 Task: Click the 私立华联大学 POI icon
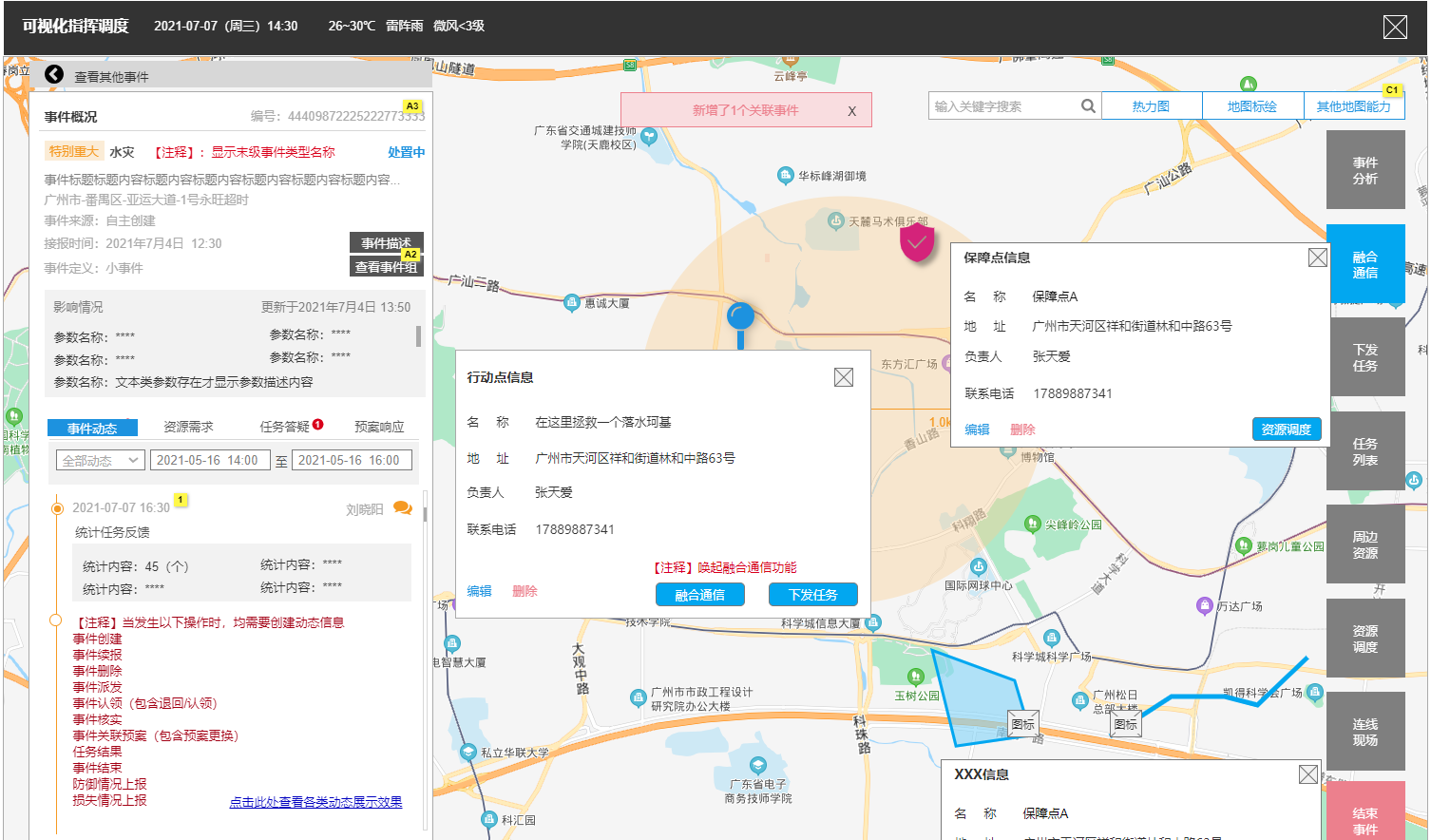pyautogui.click(x=467, y=752)
